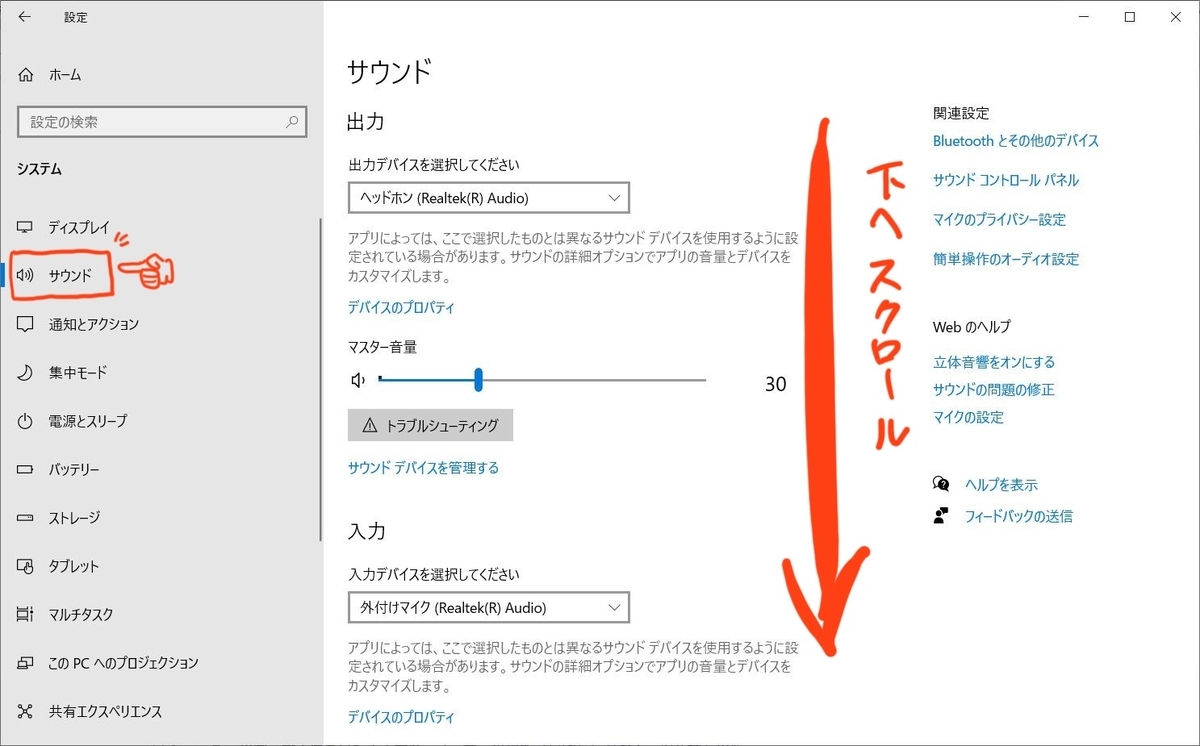1200x746 pixels.
Task: Open the 出力デバイス selection dropdown
Action: [x=488, y=197]
